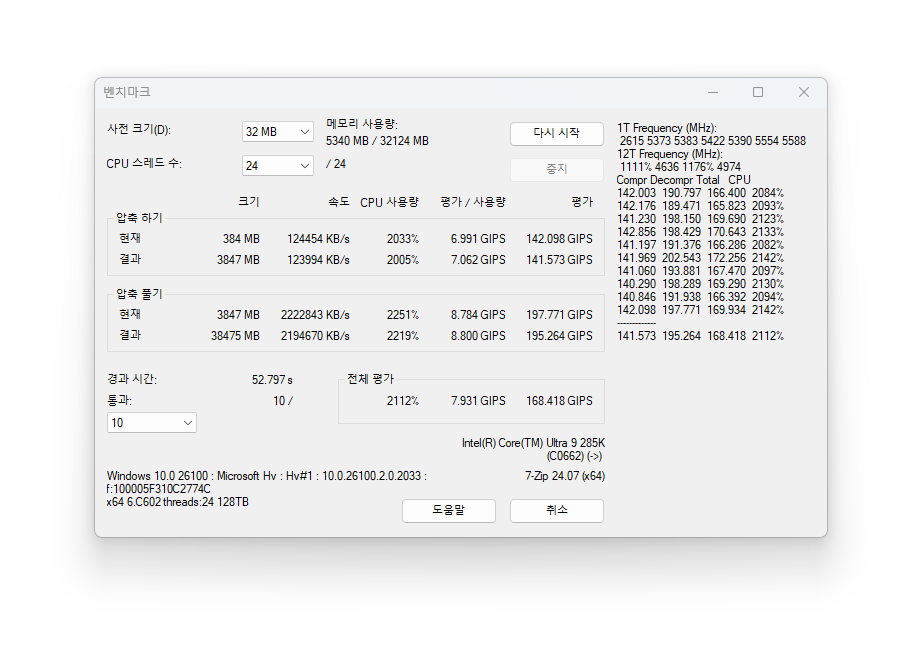Click the CPU 스레드 수 label
The image size is (921, 663).
[x=144, y=163]
